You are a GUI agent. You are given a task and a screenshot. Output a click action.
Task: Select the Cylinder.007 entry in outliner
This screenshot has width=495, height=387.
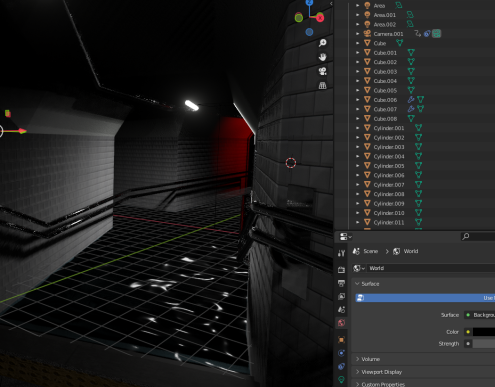point(389,185)
